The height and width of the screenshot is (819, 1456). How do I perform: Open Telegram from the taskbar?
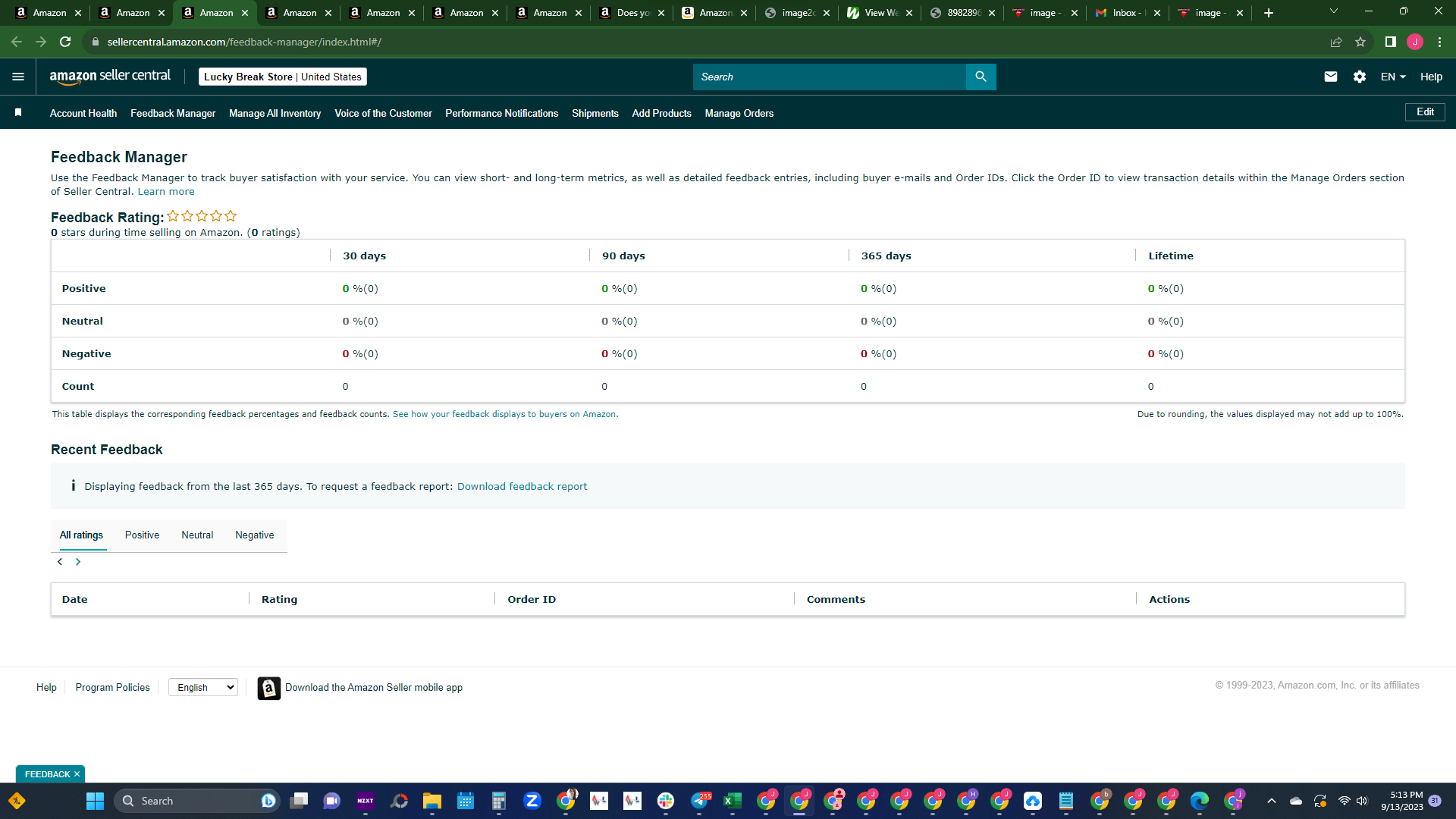pyautogui.click(x=699, y=801)
